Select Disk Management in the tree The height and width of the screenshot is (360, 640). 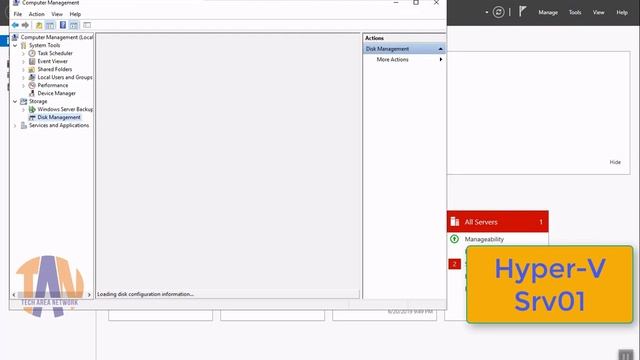(x=59, y=118)
